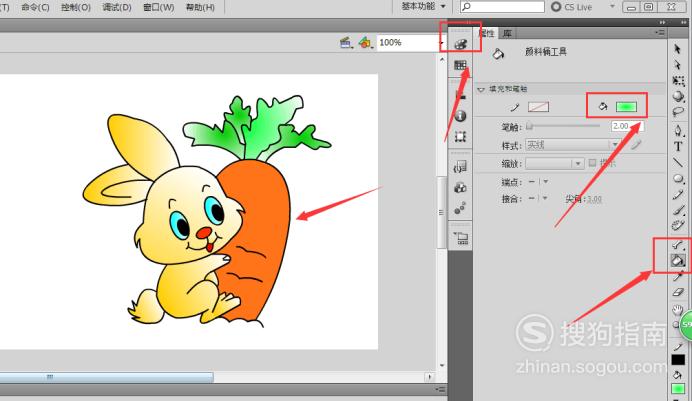
Task: Select the Pen tool
Action: click(678, 130)
